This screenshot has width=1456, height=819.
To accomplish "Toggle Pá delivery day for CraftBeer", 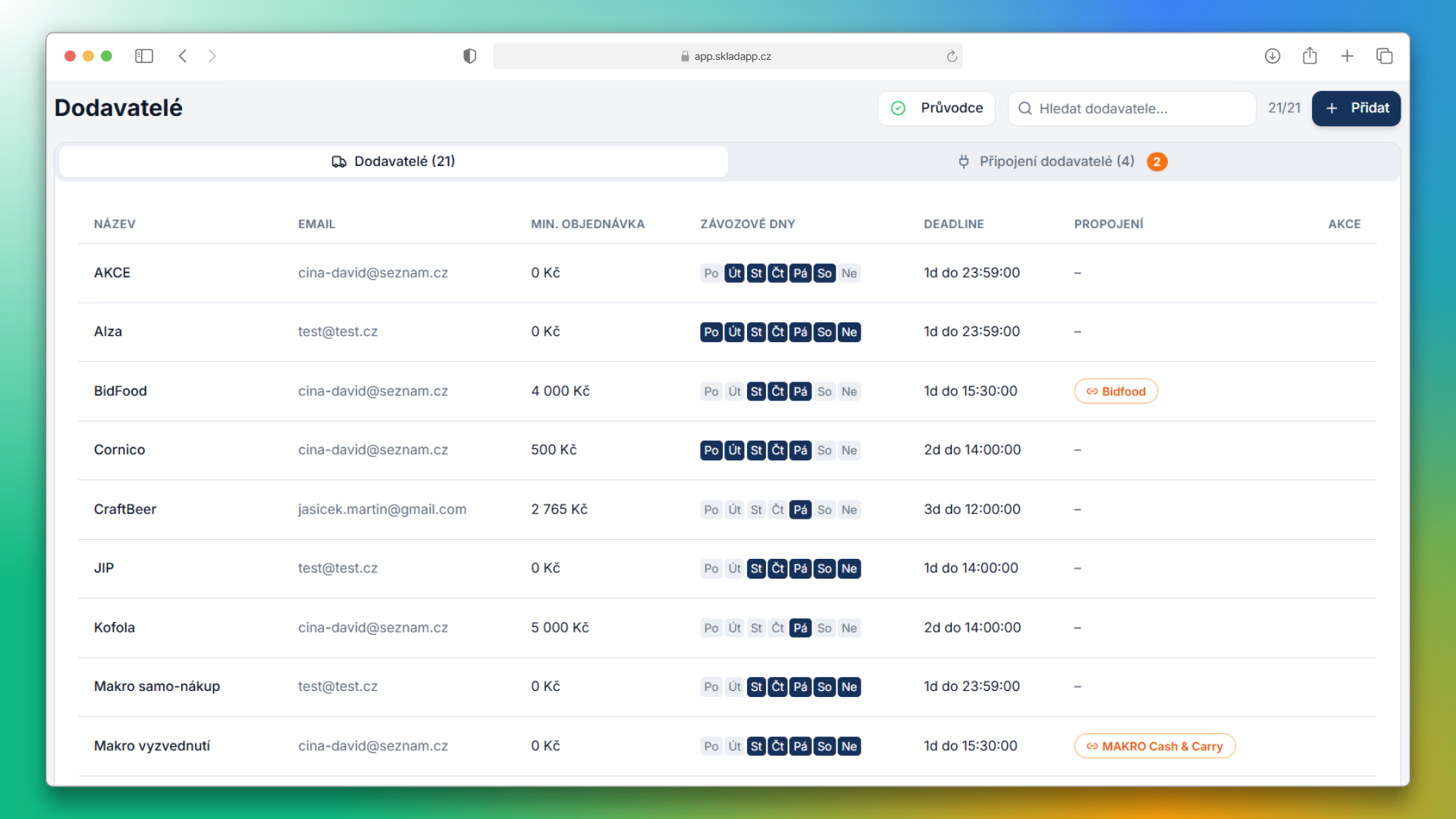I will (800, 510).
